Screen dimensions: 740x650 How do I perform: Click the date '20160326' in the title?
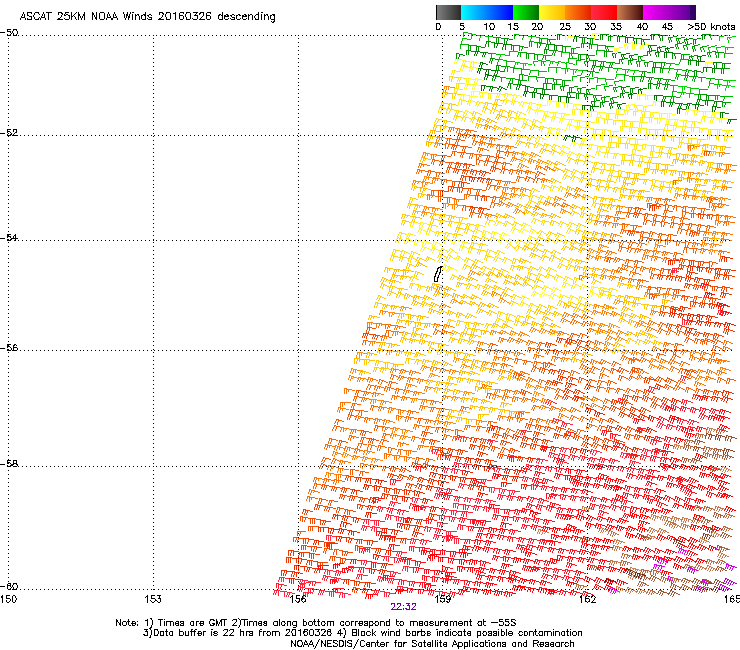click(185, 16)
